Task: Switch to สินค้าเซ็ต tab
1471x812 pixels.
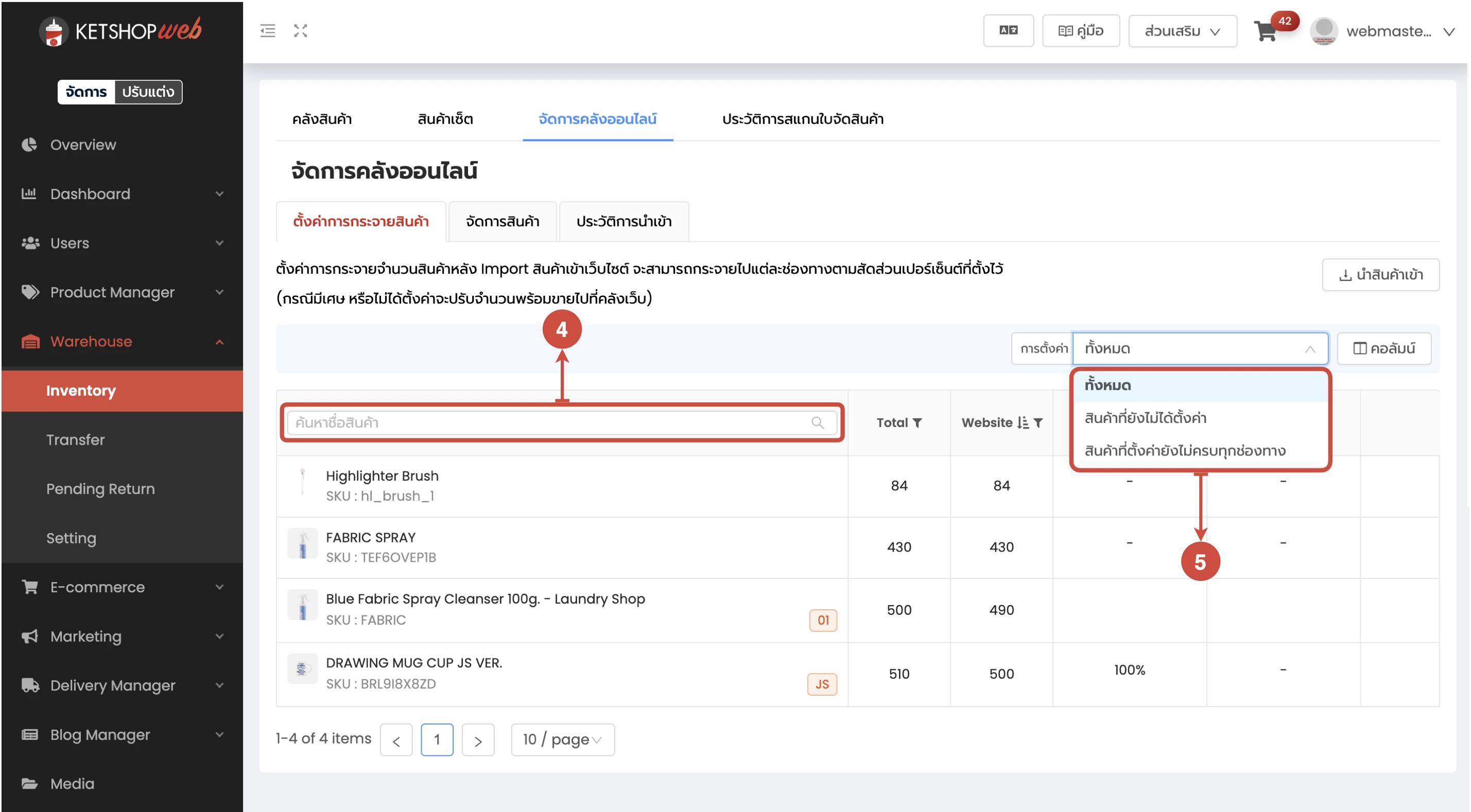Action: (445, 119)
